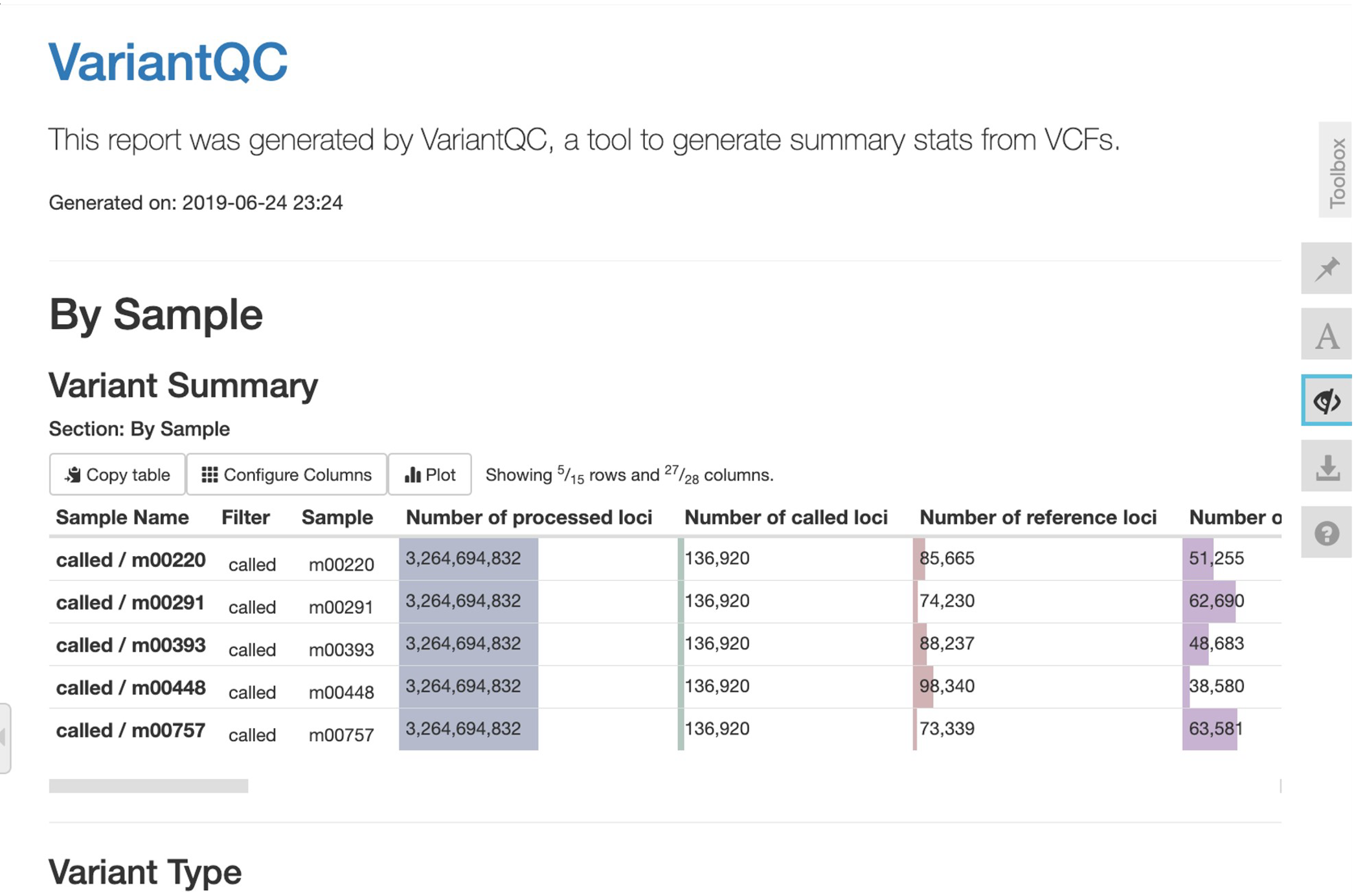Sort by Number of processed loci header
This screenshot has width=1356, height=896.
528,517
